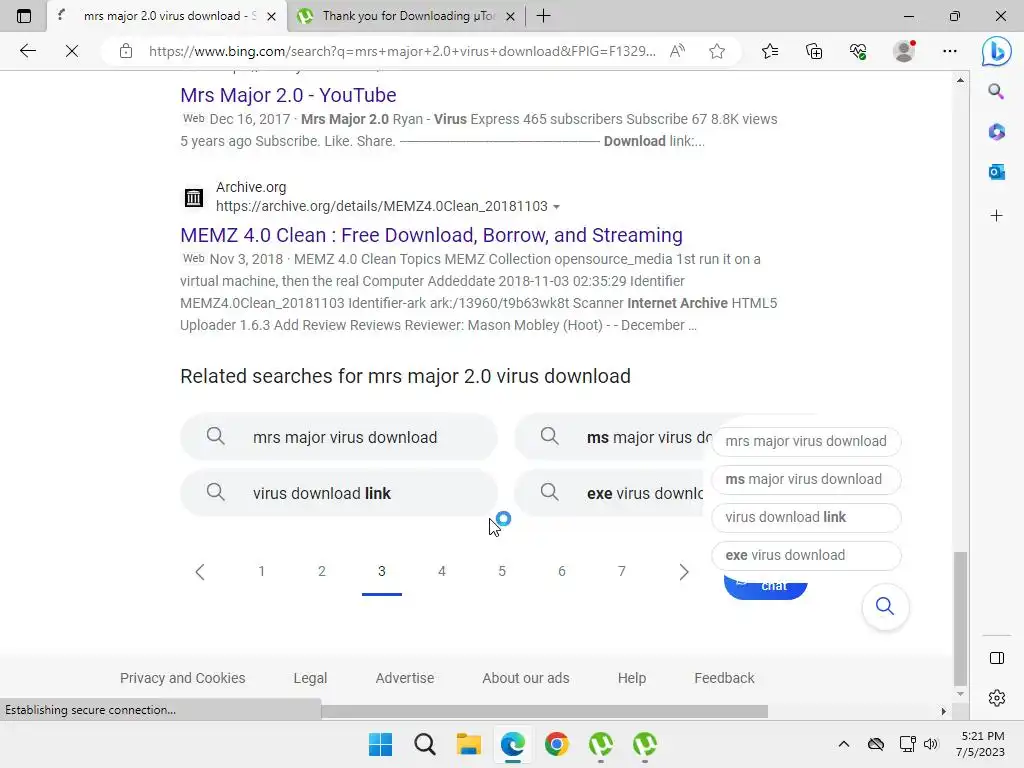Open Read aloud feature
The image size is (1024, 768).
tap(677, 51)
